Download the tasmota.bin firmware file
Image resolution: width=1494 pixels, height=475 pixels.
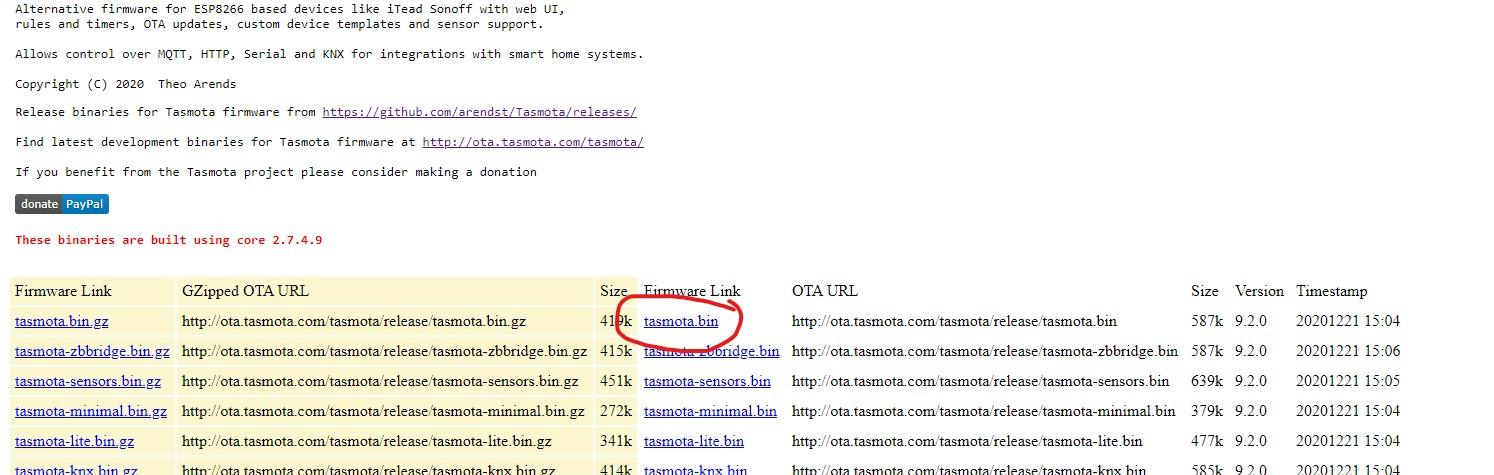click(681, 321)
